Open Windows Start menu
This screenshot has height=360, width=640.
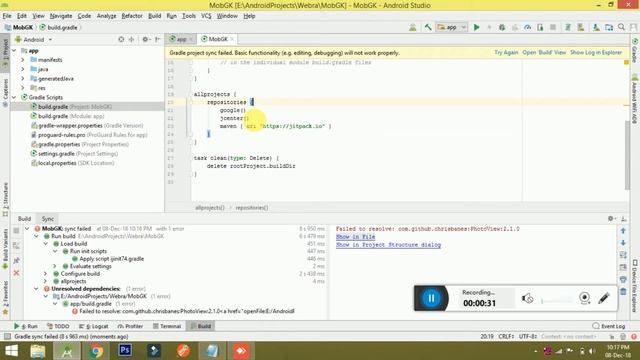coord(11,351)
